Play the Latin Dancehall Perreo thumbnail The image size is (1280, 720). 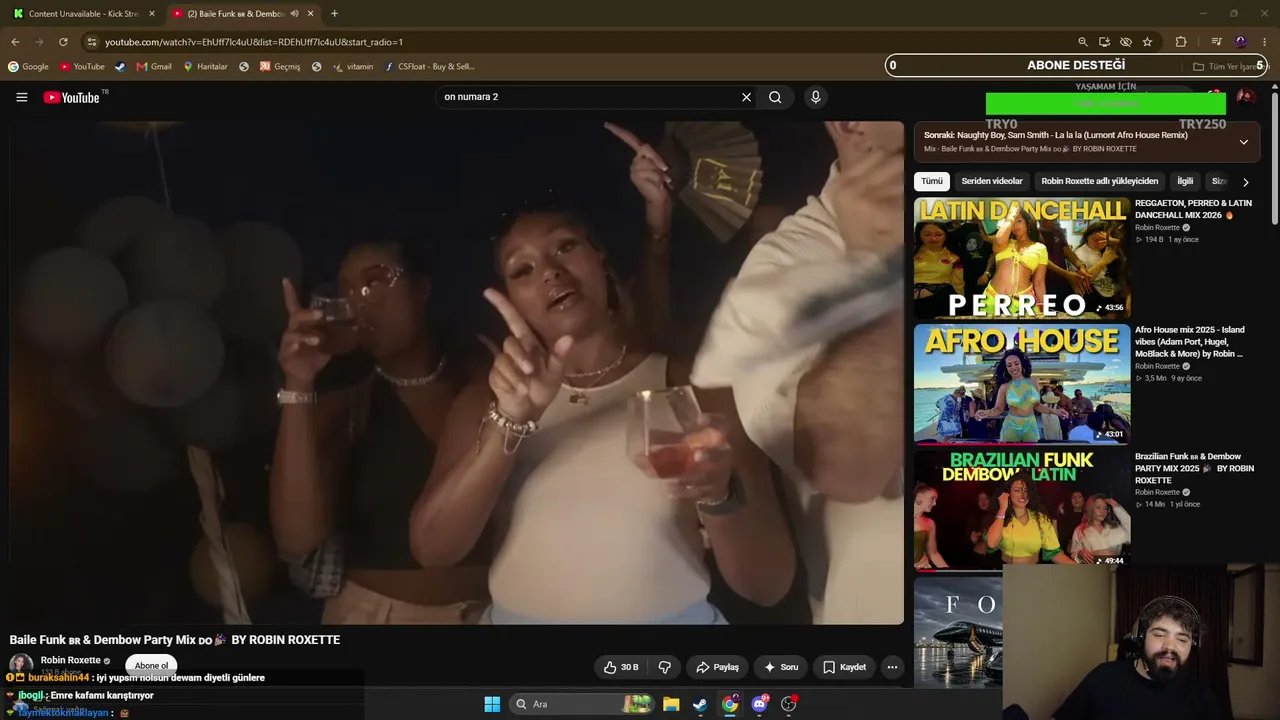point(1022,258)
